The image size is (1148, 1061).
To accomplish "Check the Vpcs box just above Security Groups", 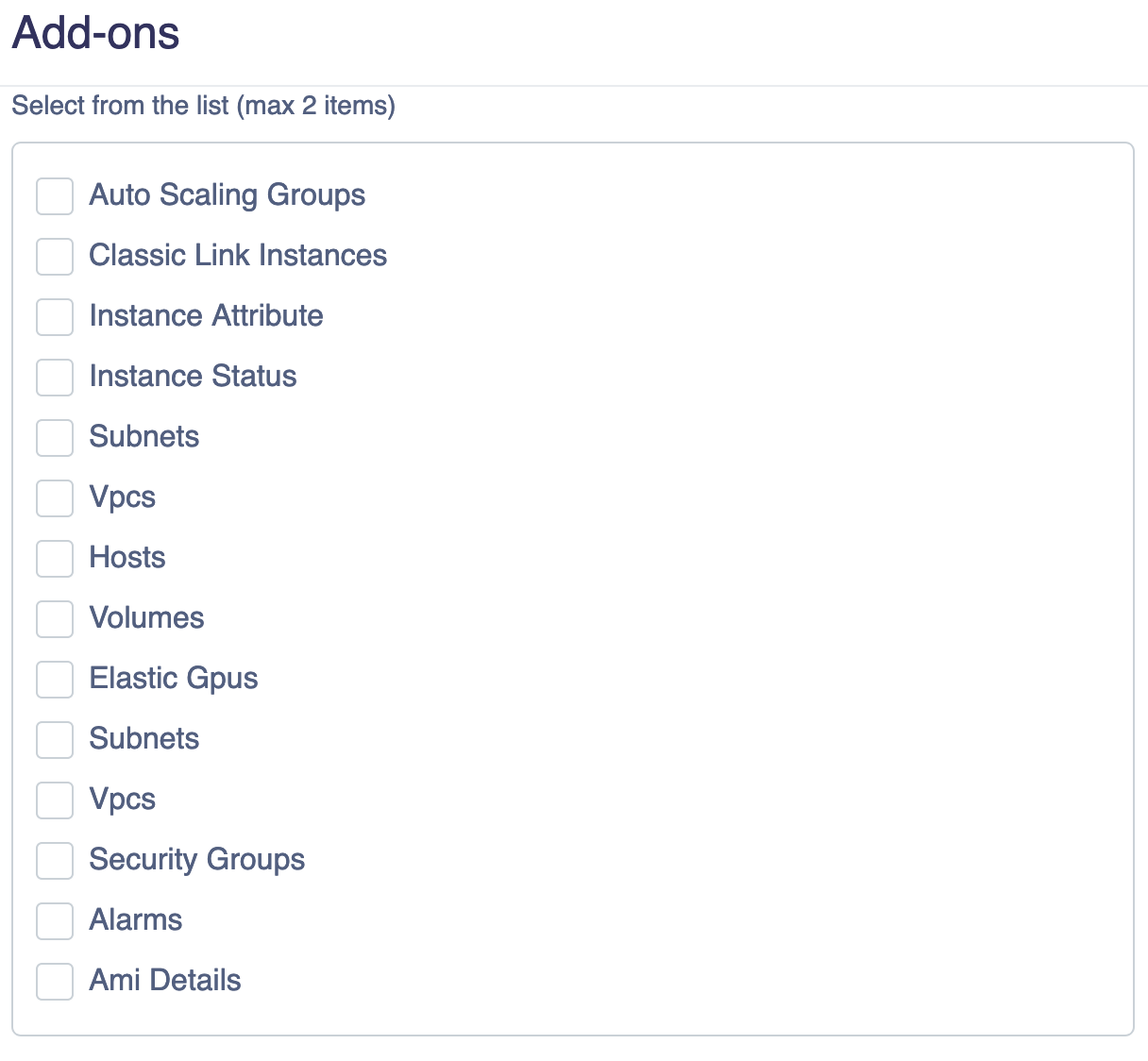I will (55, 800).
